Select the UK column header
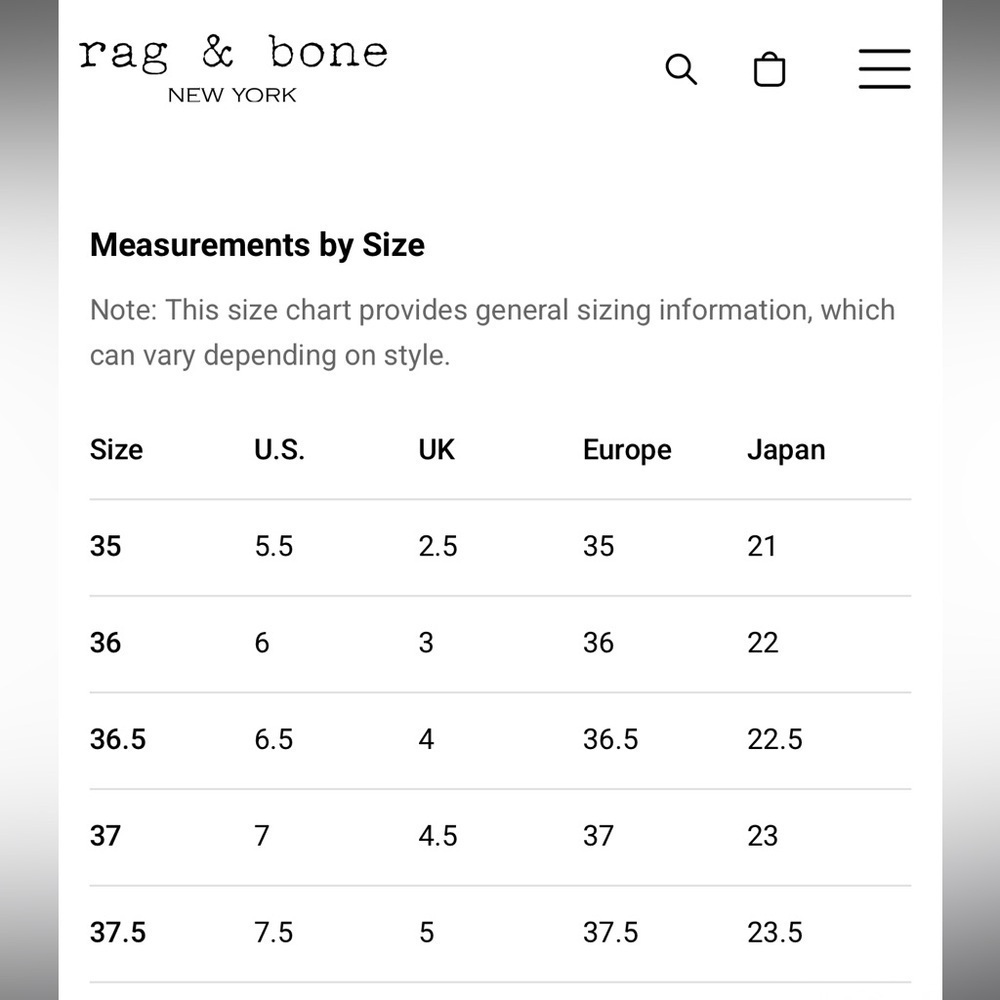This screenshot has width=1000, height=1000. [436, 450]
